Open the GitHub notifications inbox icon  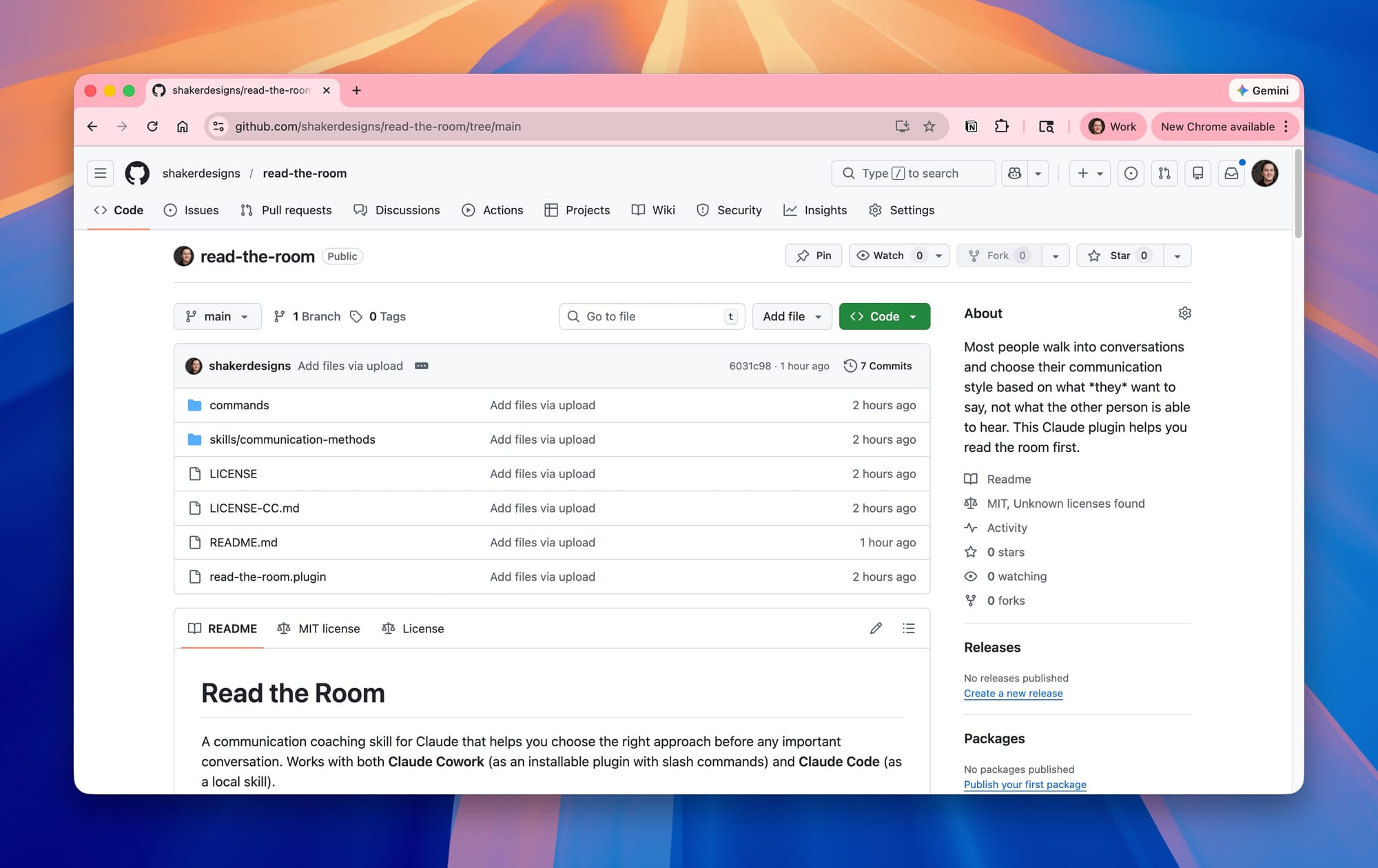pos(1231,174)
